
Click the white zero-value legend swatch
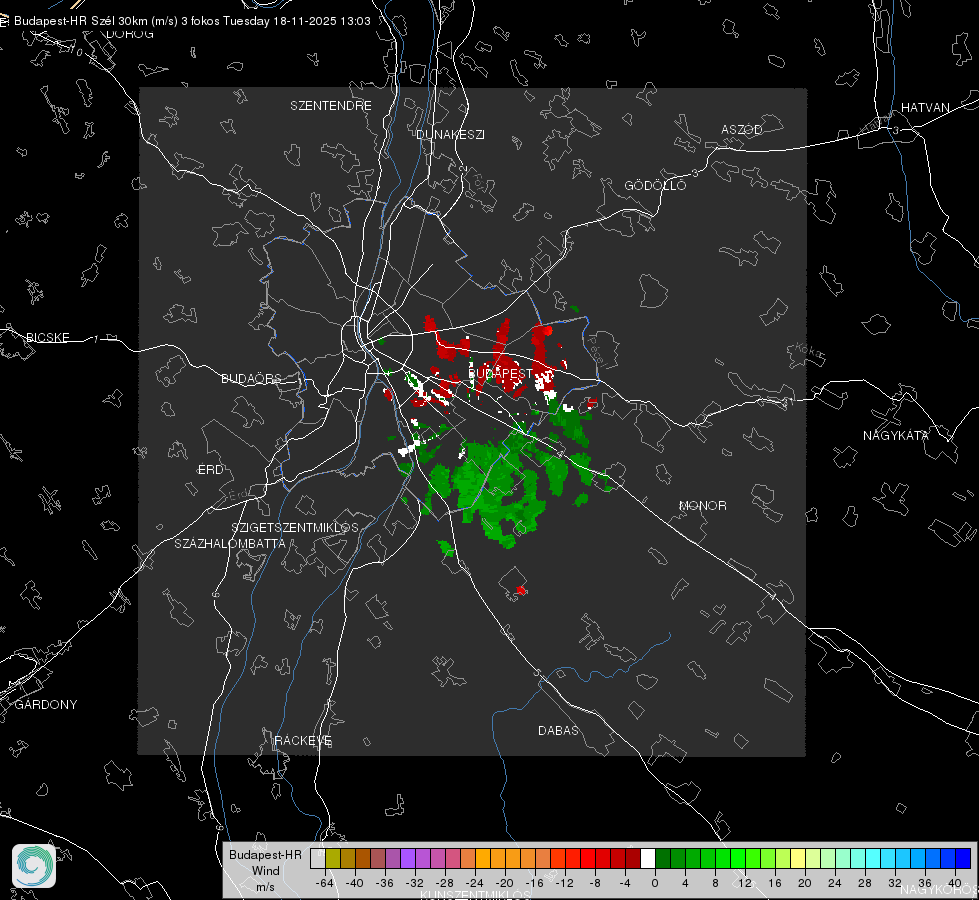point(648,858)
